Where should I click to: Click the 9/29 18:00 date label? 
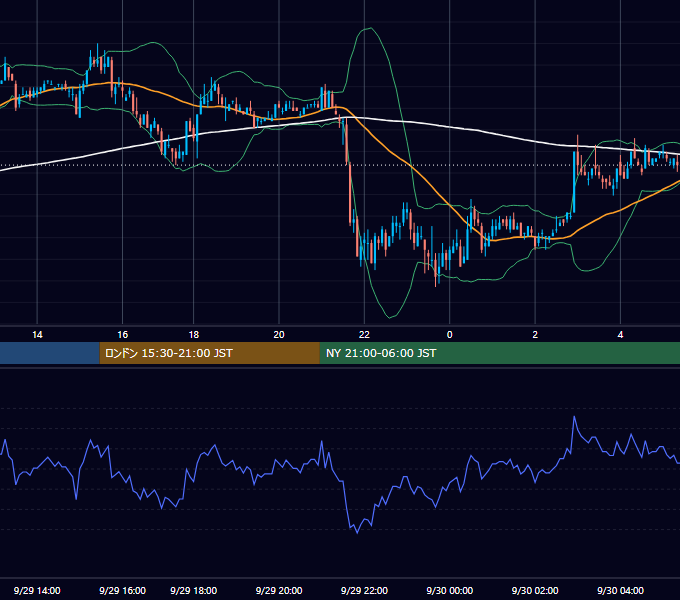pyautogui.click(x=194, y=590)
